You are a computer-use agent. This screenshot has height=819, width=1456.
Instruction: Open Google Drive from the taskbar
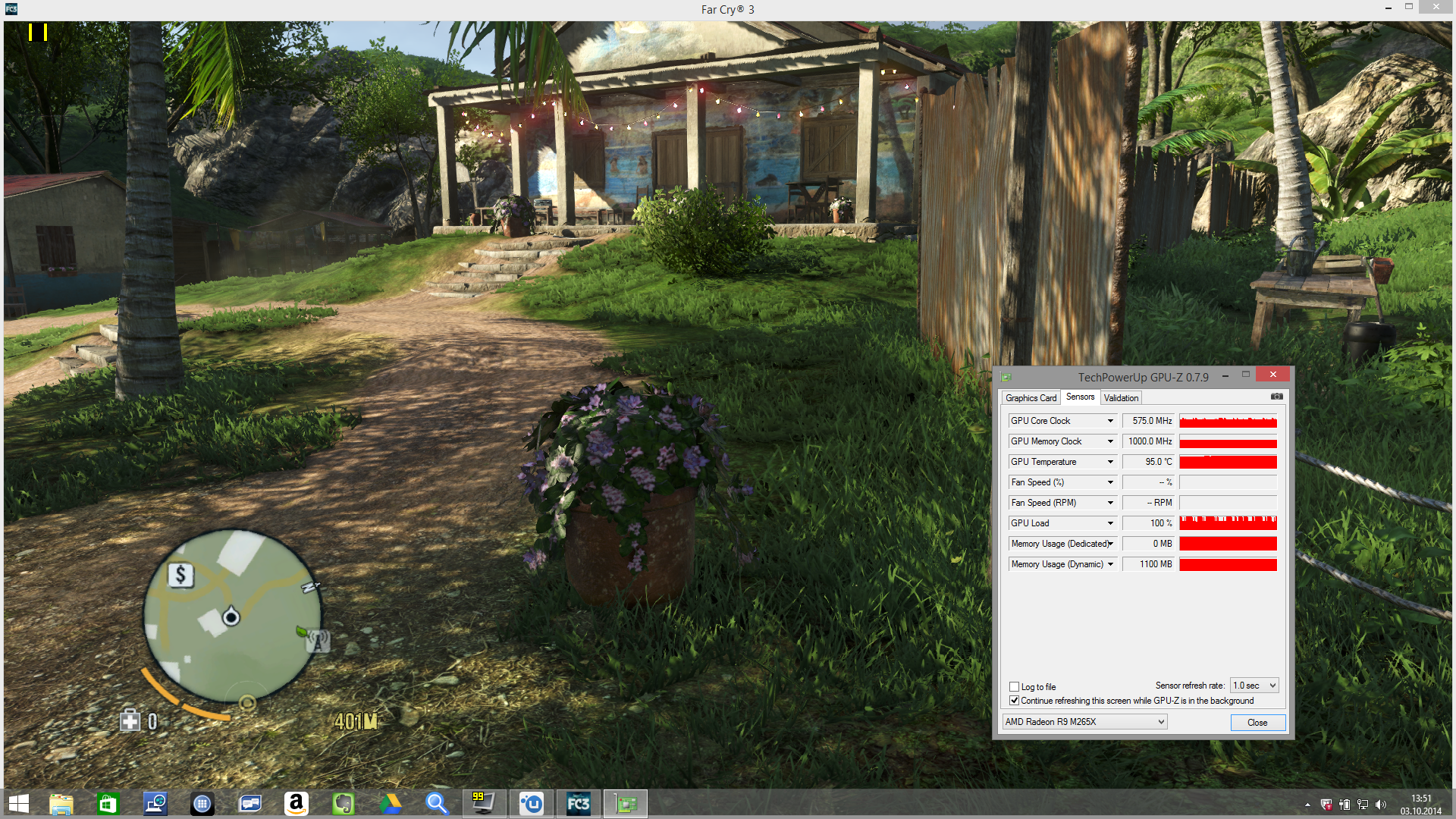coord(391,804)
